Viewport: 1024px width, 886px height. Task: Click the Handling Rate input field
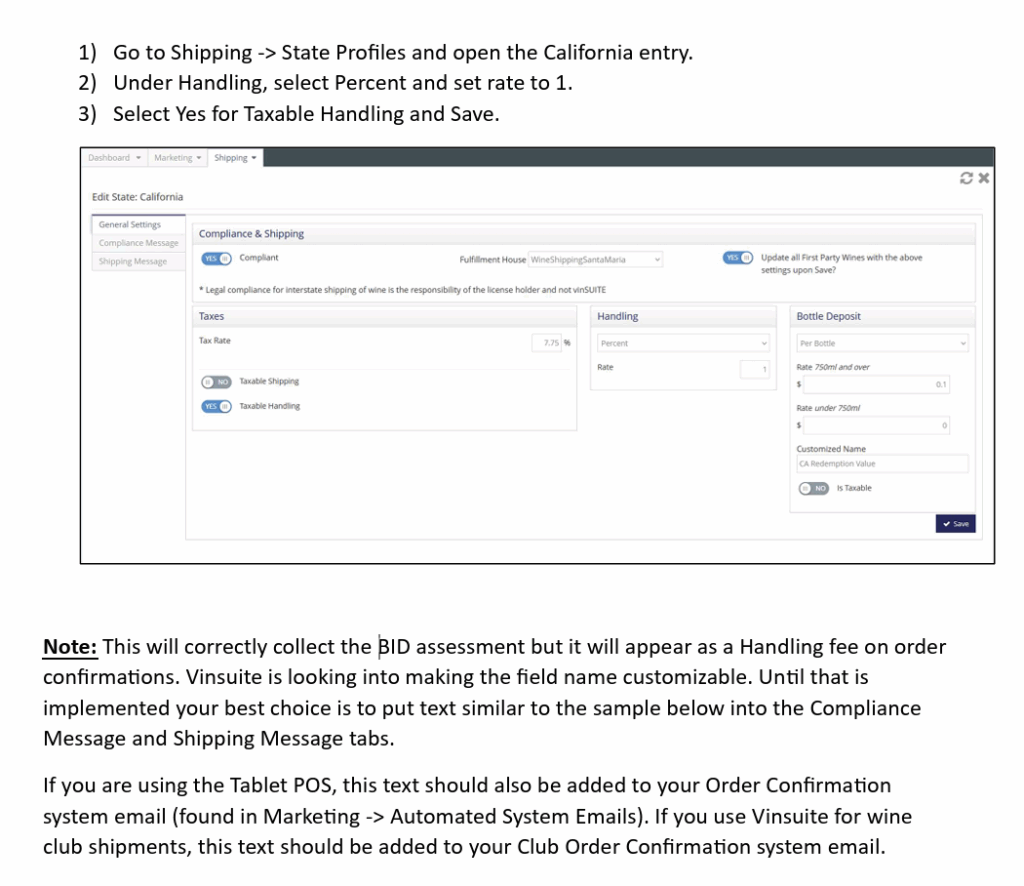(755, 369)
